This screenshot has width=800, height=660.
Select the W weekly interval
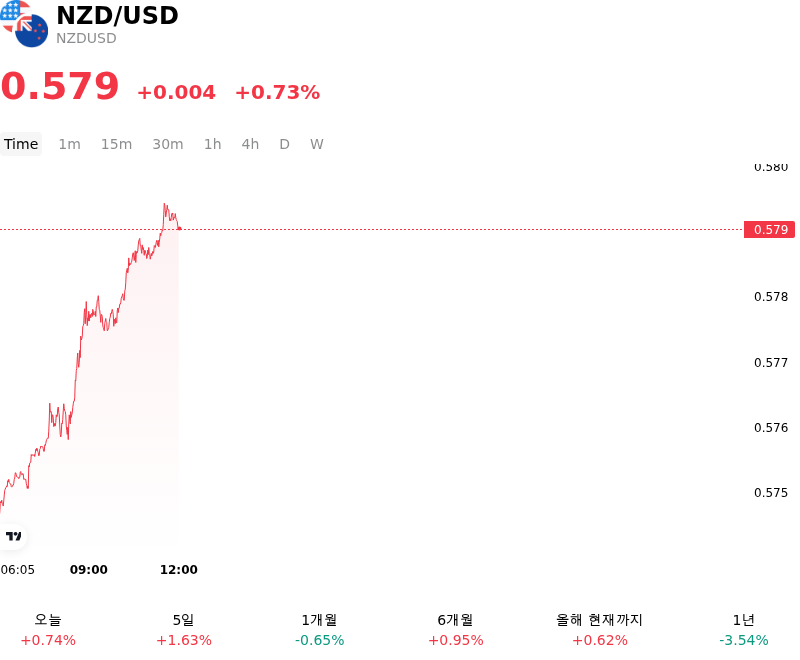(x=317, y=144)
